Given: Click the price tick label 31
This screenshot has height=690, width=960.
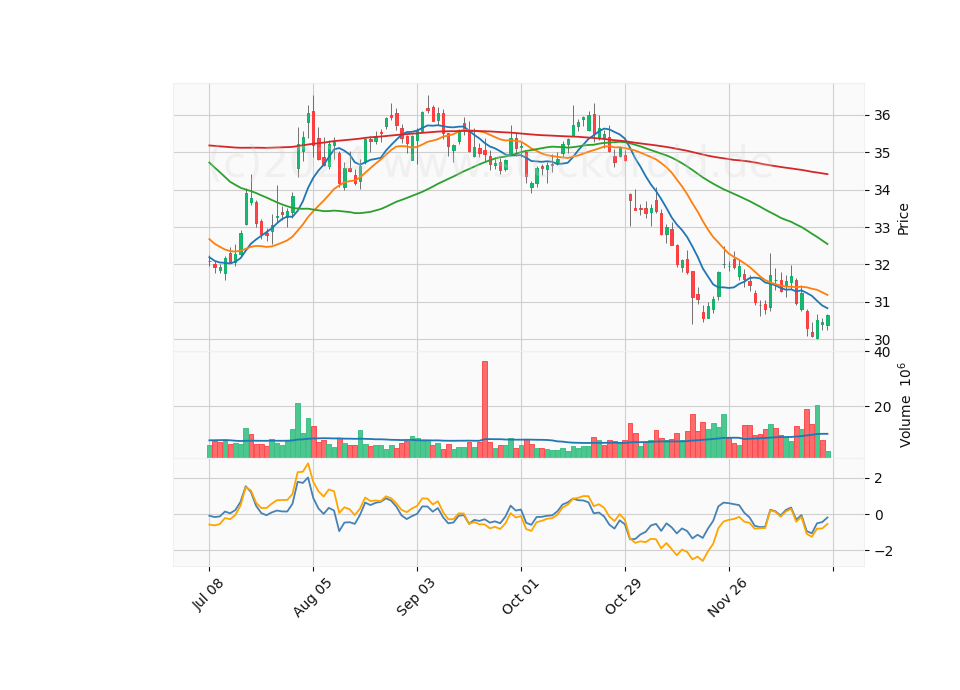Looking at the screenshot, I should (x=882, y=302).
